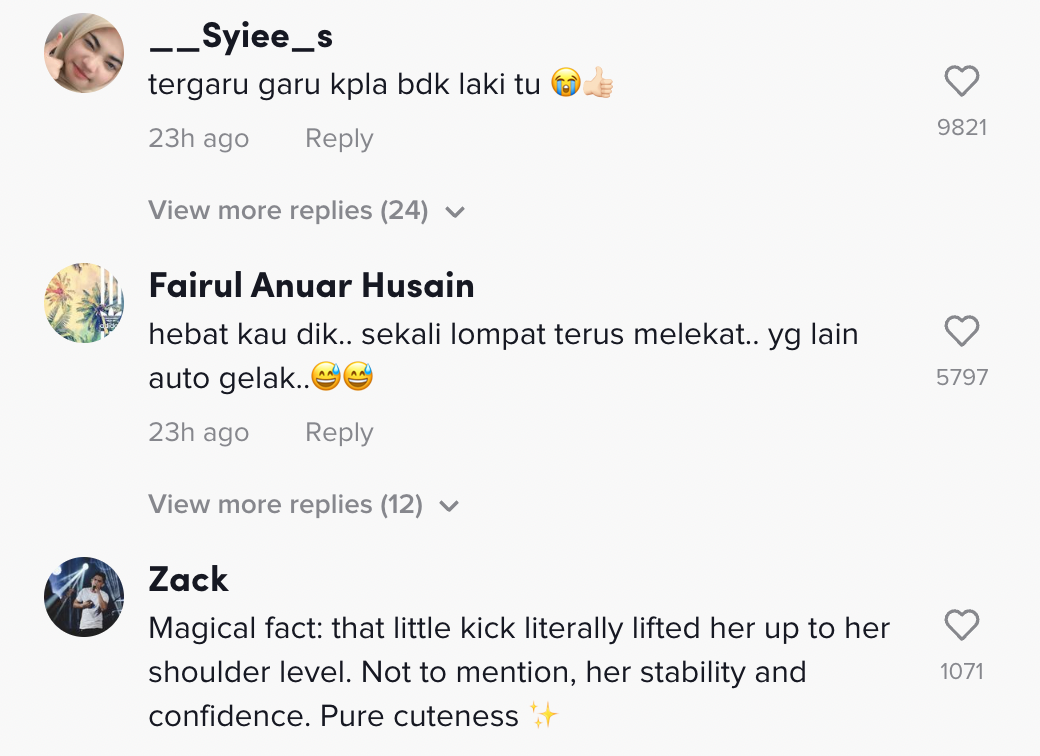Click the 5797 like count
The image size is (1040, 756).
(x=962, y=377)
